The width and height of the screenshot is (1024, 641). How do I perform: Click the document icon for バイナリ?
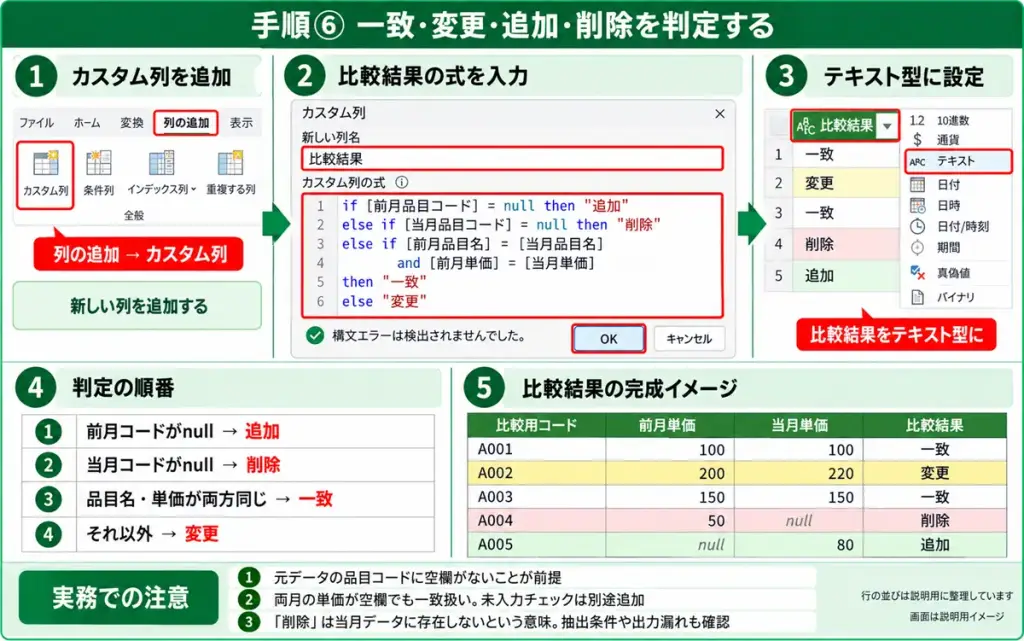[918, 297]
